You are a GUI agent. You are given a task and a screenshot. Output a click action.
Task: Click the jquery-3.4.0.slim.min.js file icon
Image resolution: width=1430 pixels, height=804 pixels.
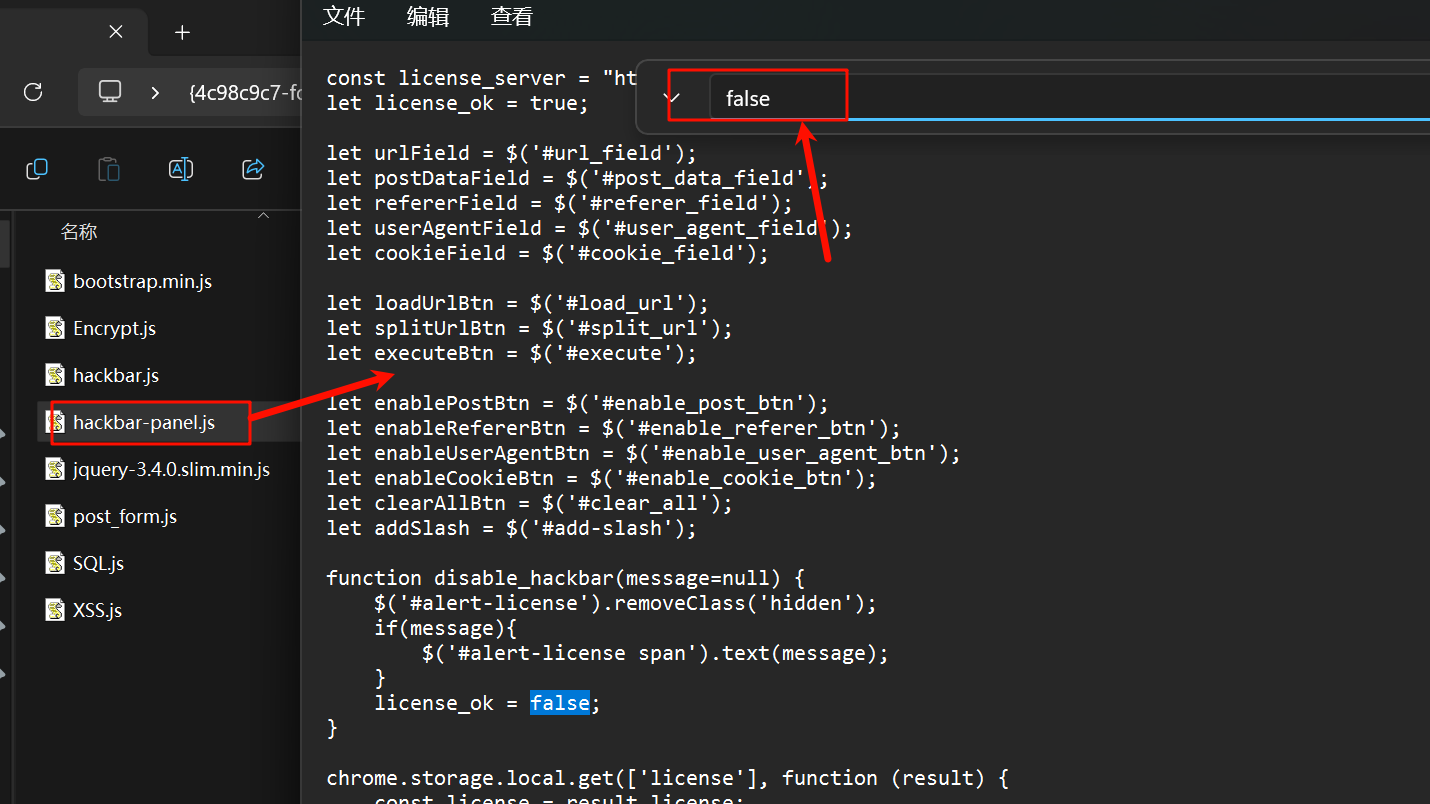[x=55, y=469]
